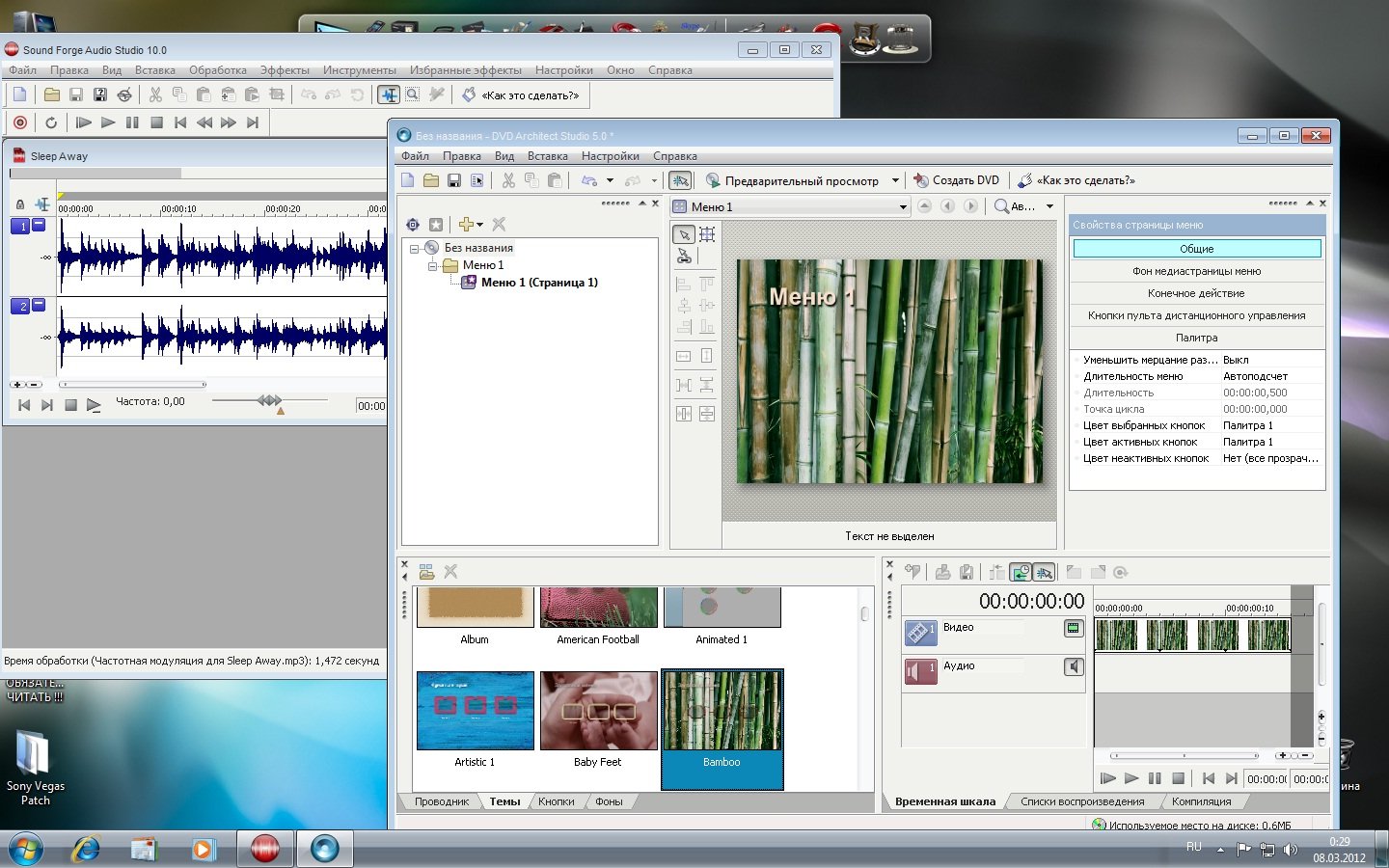Toggle video track preview icon on Видео
This screenshot has height=868, width=1389.
1073,628
